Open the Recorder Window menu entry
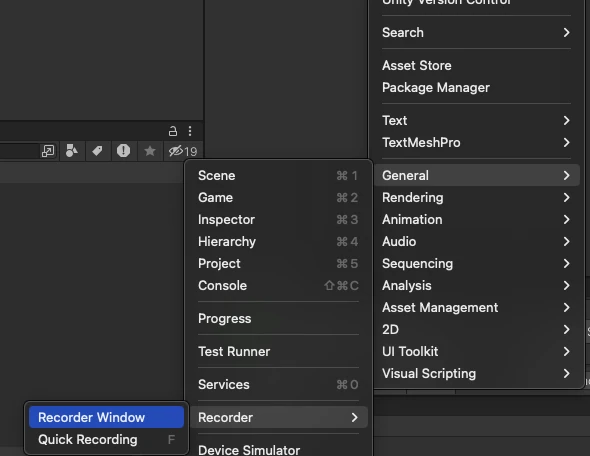The height and width of the screenshot is (456, 590). (106, 417)
